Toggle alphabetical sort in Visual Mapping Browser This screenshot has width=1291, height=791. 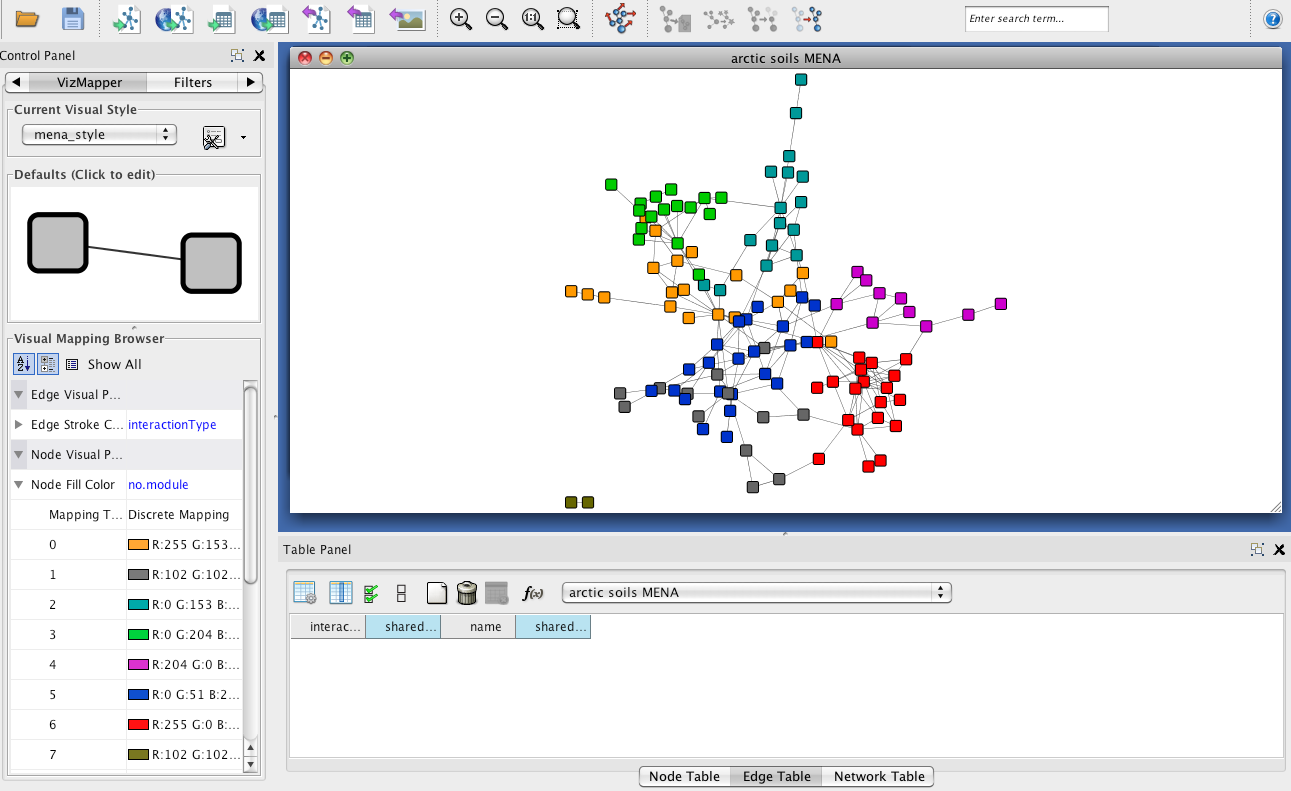click(23, 364)
